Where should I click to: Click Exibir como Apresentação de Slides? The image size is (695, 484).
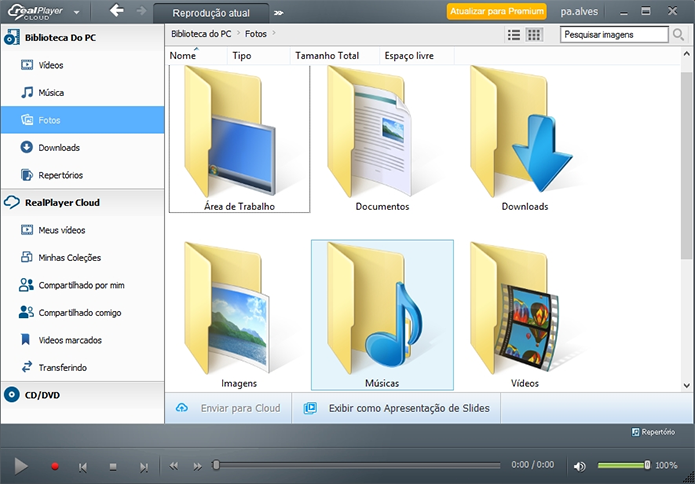tap(396, 408)
